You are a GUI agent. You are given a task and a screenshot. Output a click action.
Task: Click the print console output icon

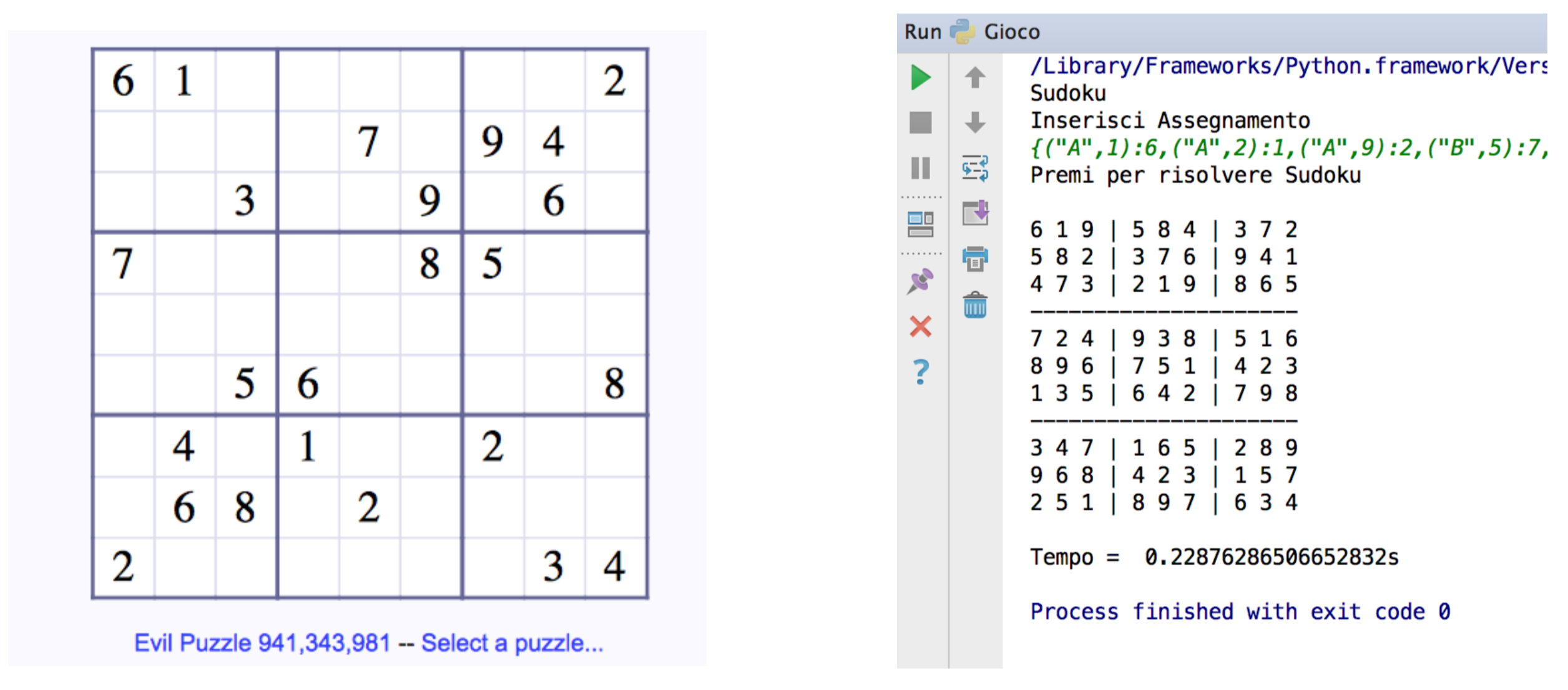pyautogui.click(x=975, y=258)
